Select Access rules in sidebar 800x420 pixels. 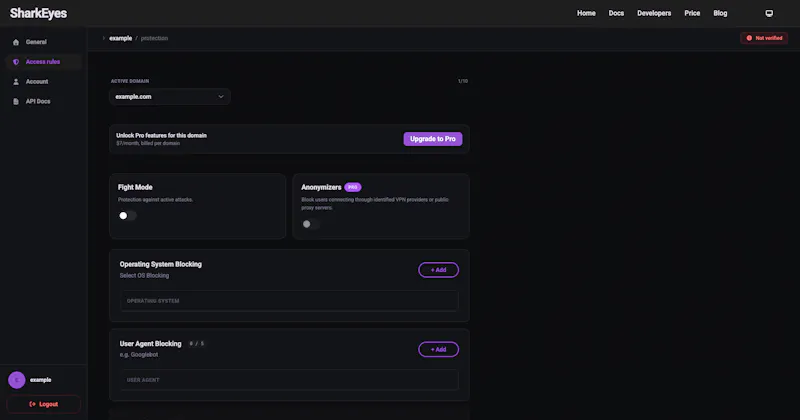click(43, 62)
